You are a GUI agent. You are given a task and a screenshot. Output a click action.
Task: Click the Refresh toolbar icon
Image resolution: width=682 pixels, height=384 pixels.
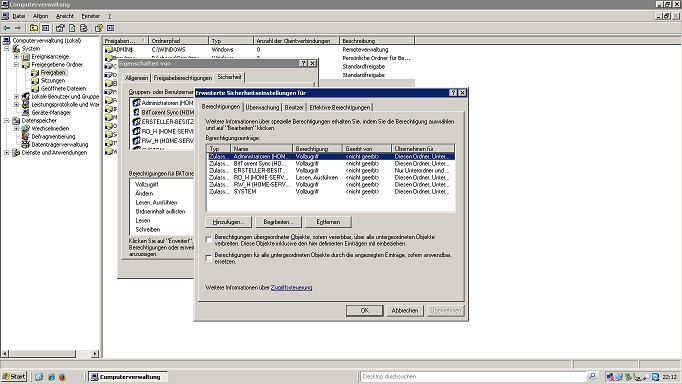point(72,28)
